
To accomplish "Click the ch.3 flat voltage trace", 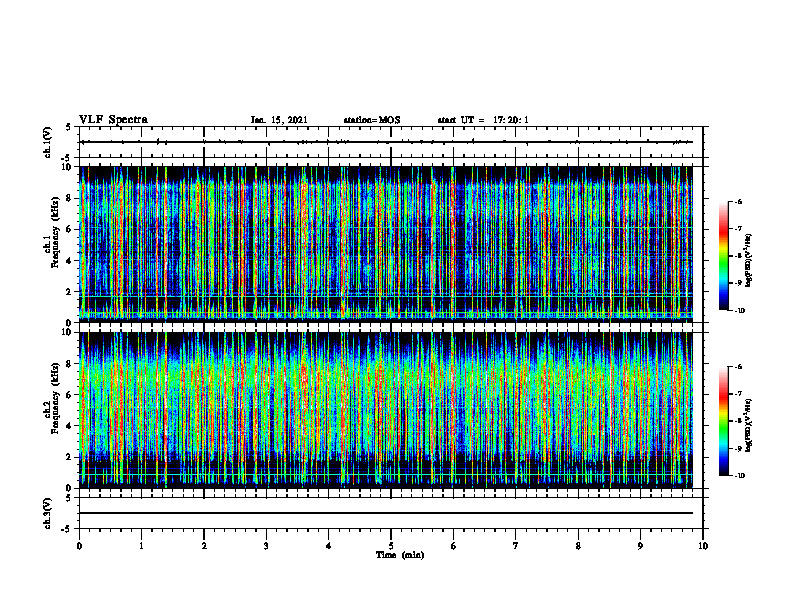I will [386, 513].
